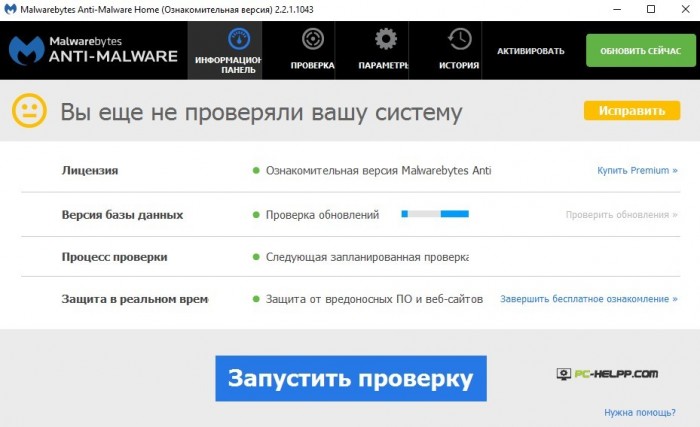
Task: Select the Защита в реальном времени label
Action: [135, 299]
